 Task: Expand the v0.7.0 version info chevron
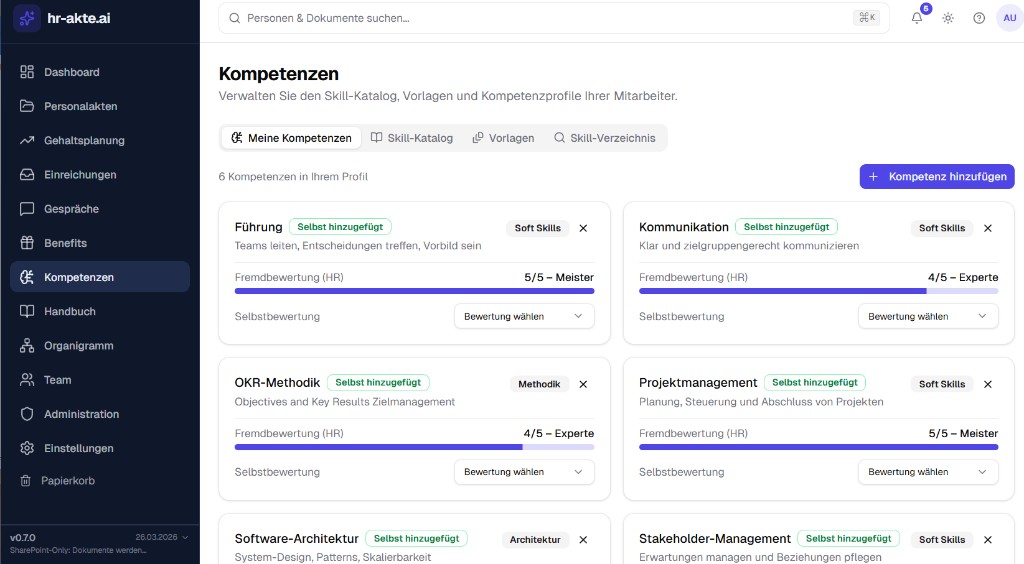(184, 537)
